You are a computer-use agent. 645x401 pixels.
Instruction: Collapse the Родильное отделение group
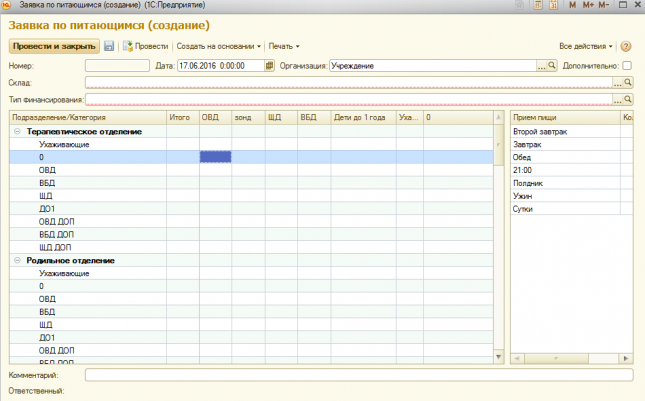pyautogui.click(x=17, y=260)
